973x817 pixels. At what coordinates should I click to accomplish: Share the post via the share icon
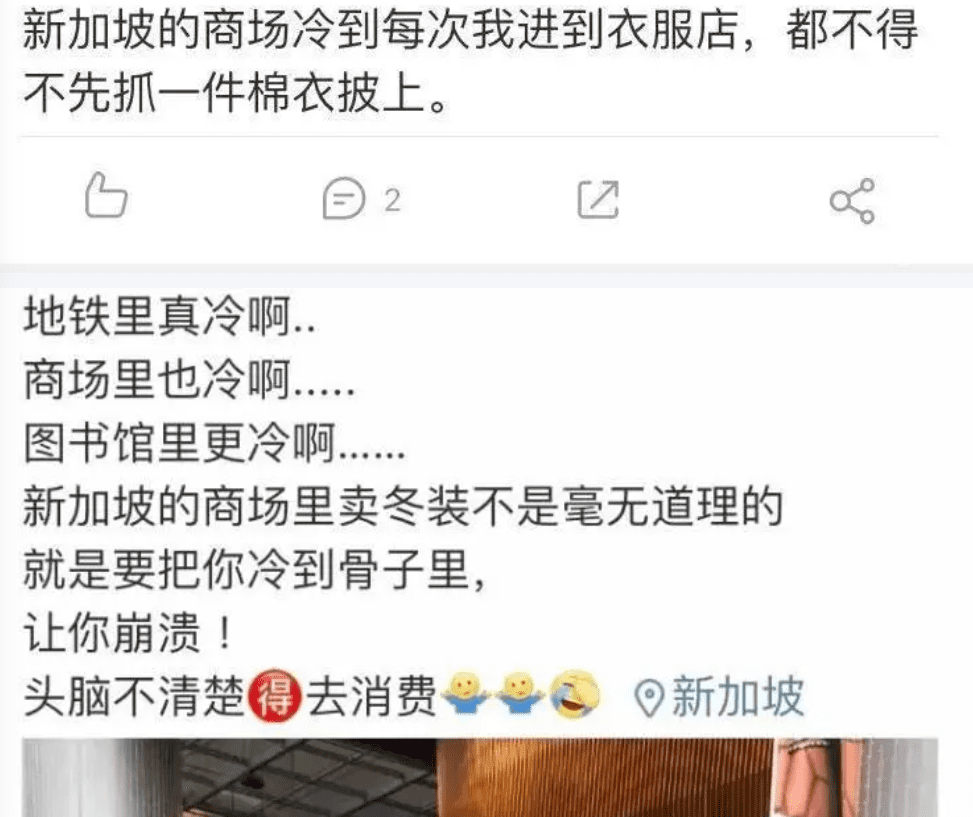coord(853,201)
